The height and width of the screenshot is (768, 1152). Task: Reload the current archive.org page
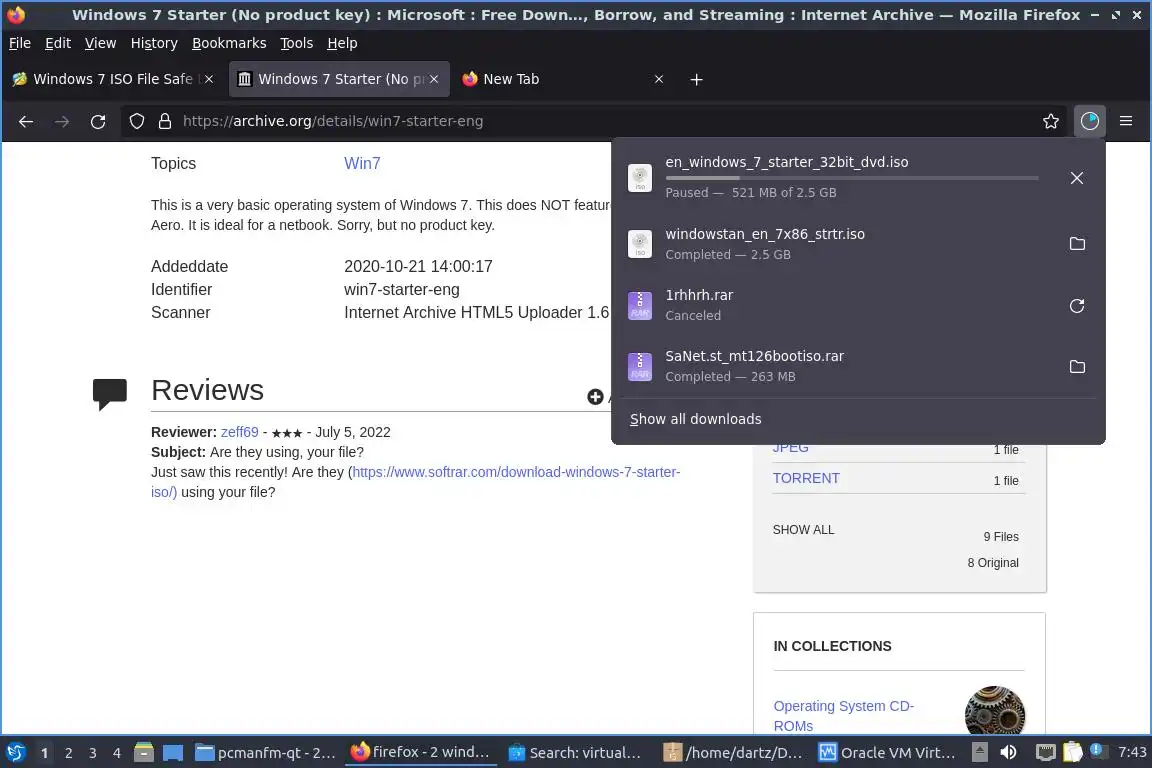[98, 121]
